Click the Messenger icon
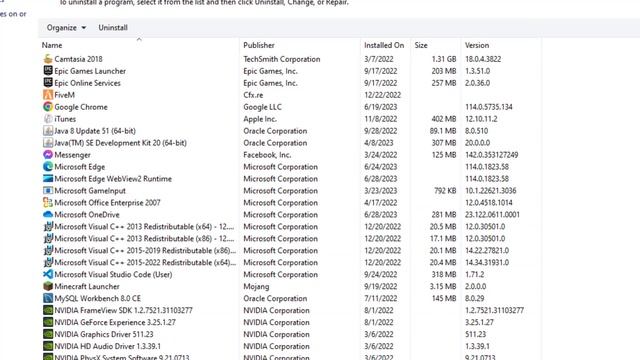The image size is (640, 360). point(48,155)
